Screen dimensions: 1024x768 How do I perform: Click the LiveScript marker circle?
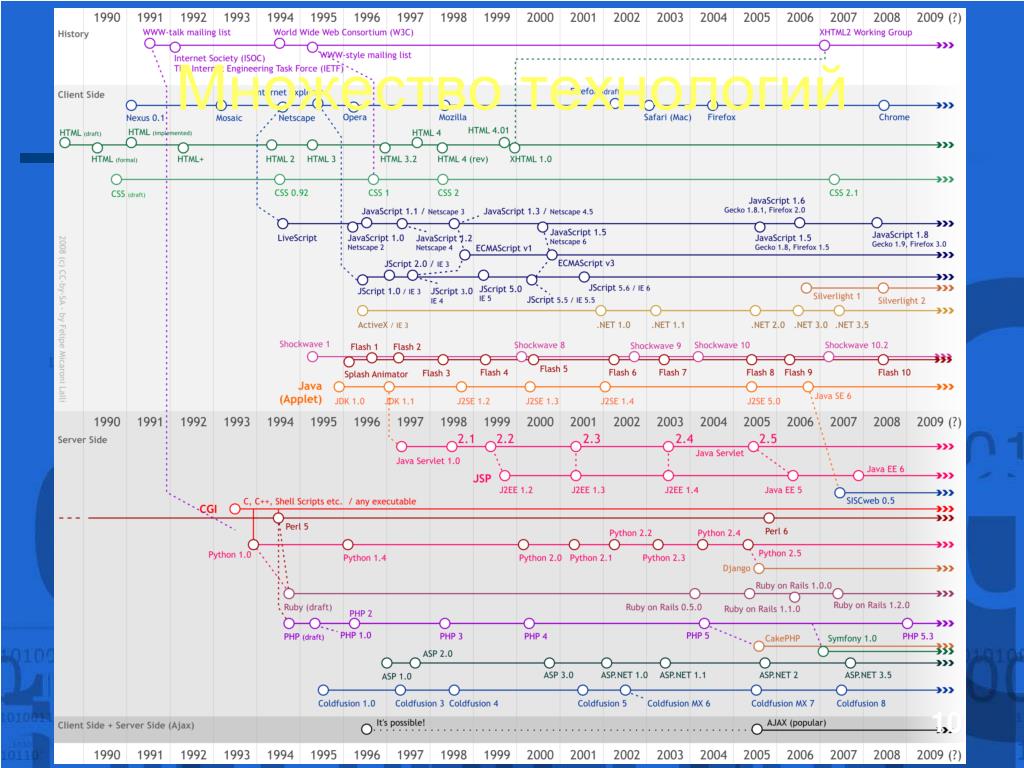coord(283,223)
